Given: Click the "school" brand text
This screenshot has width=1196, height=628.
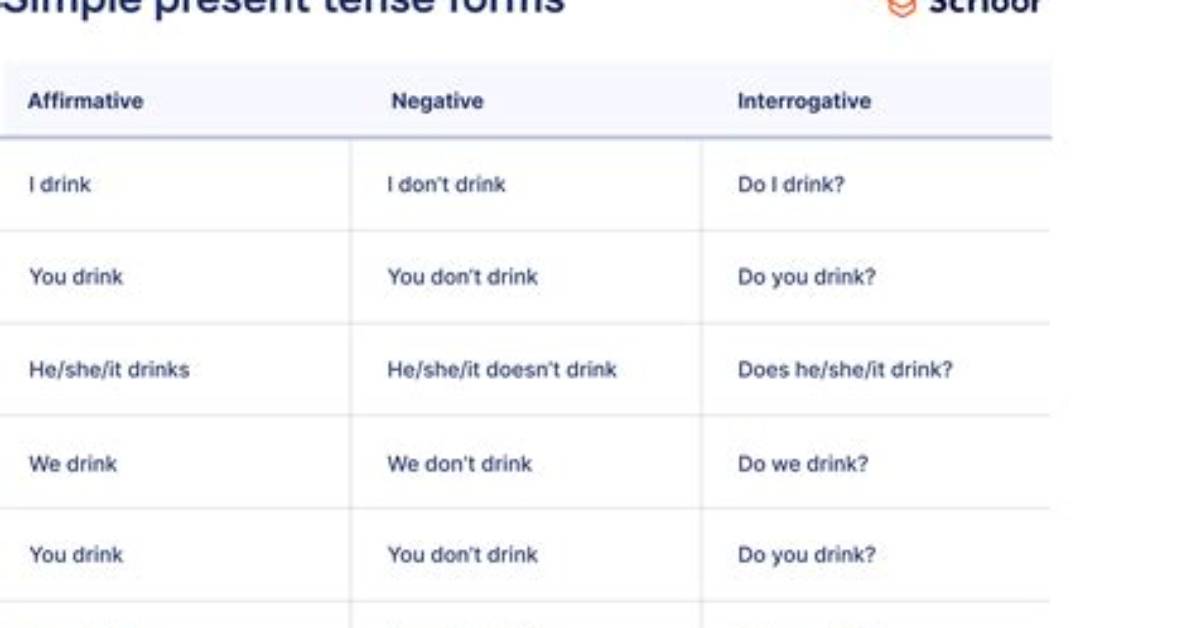Looking at the screenshot, I should [985, 7].
